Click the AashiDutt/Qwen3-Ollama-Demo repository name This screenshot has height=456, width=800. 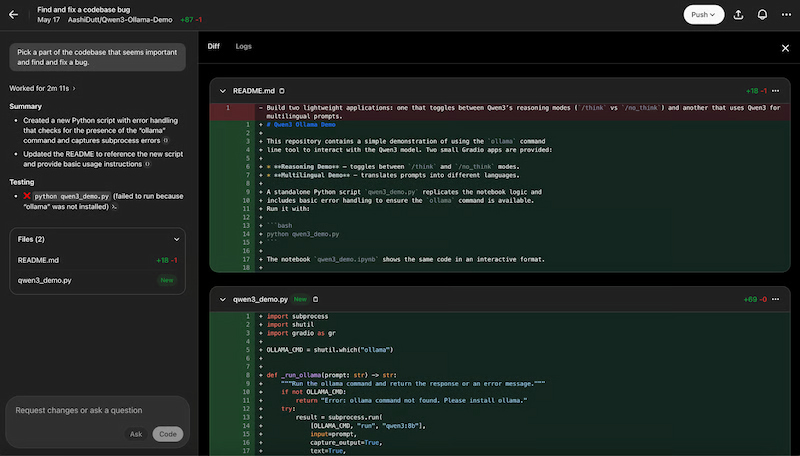click(x=120, y=20)
